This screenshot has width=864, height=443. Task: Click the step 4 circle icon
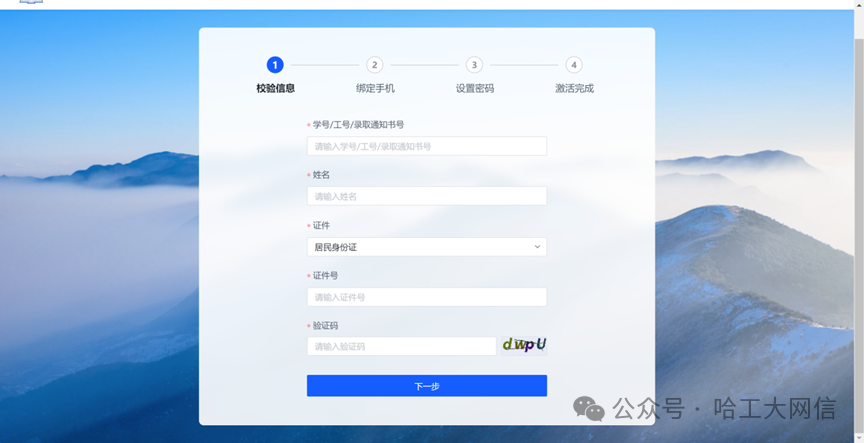click(x=573, y=65)
